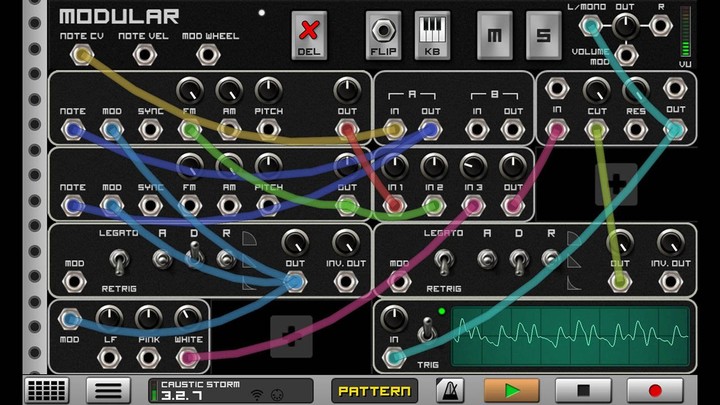This screenshot has width=720, height=405.
Task: Stop playback with stop button
Action: (x=583, y=391)
